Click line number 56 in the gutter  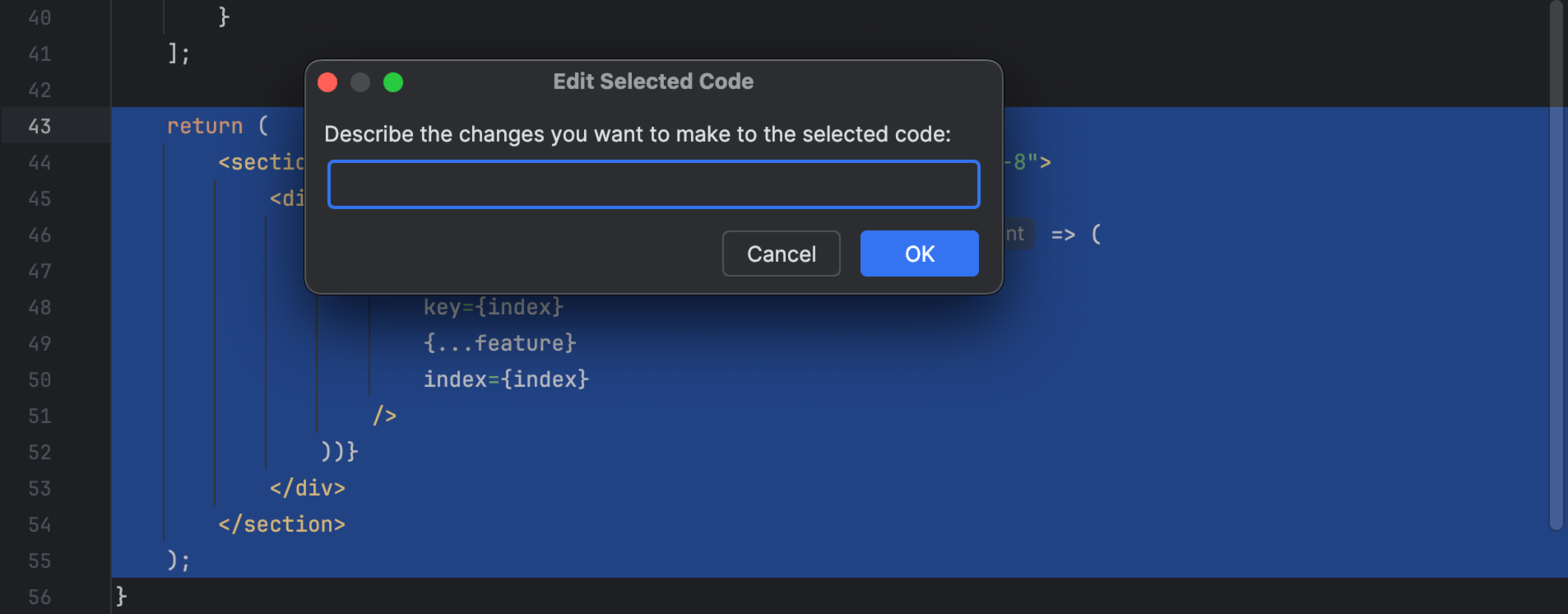[x=40, y=596]
